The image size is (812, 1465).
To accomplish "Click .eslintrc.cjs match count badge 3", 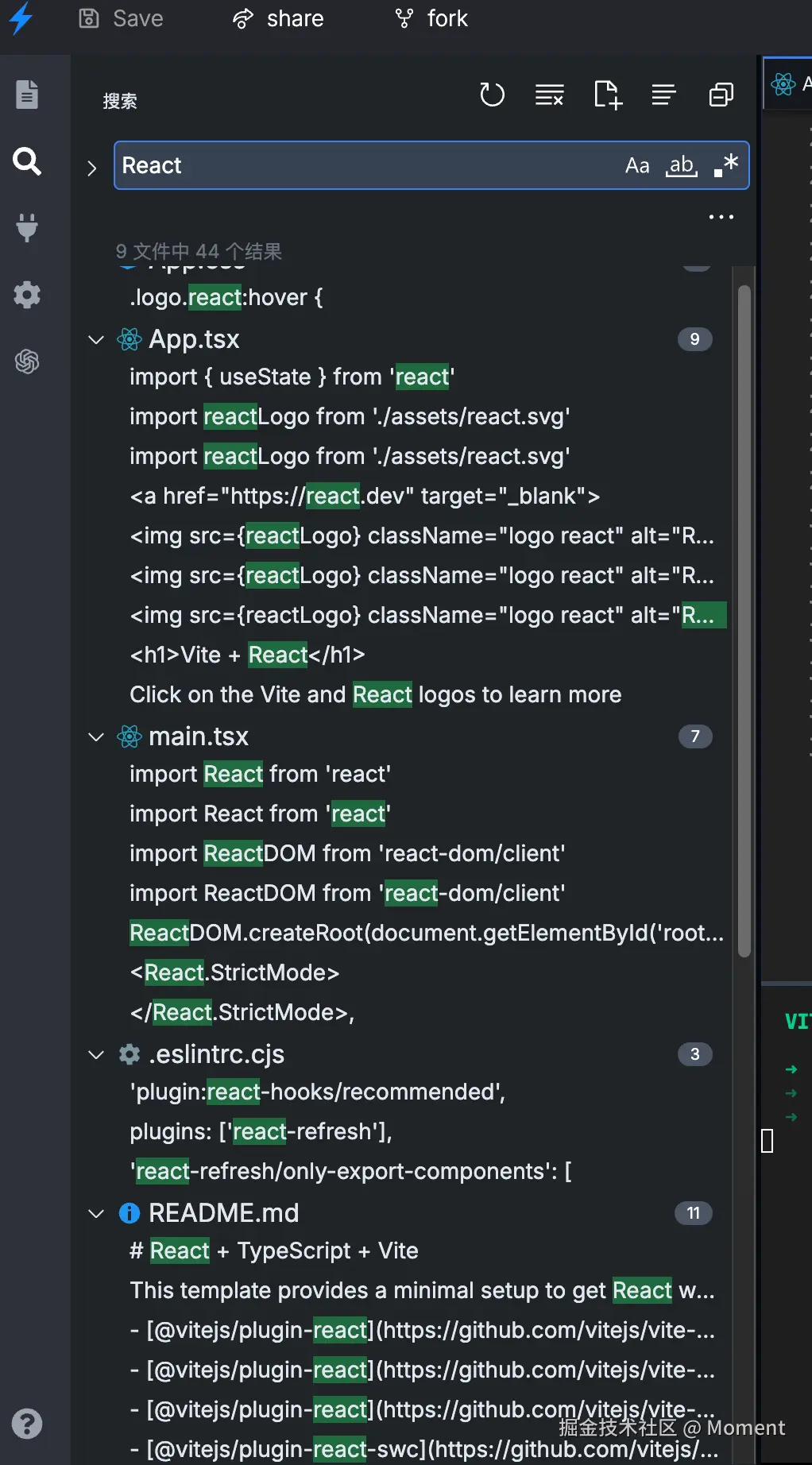I will coord(695,1054).
